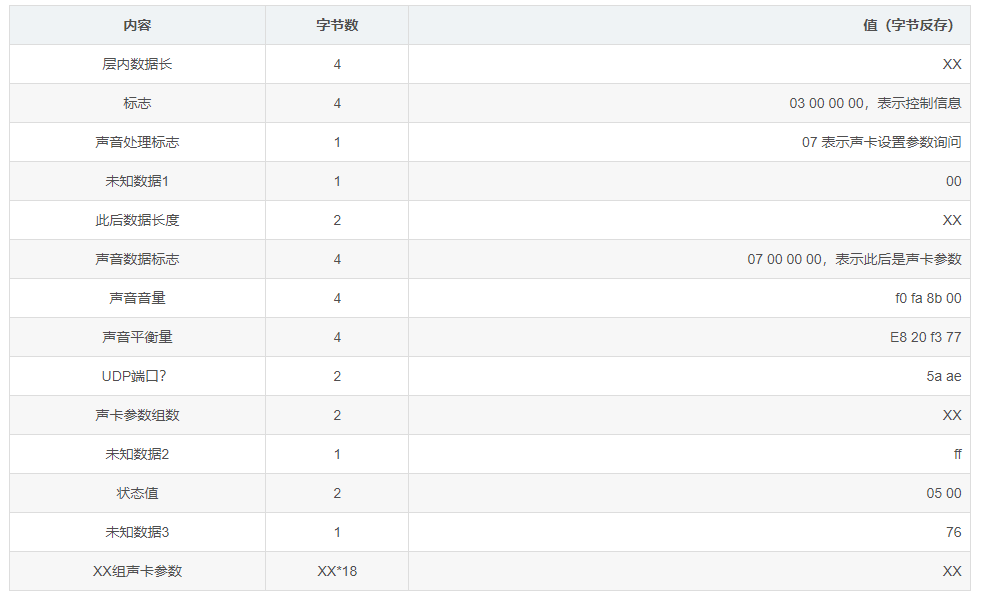Click value 5a ae
The image size is (984, 600).
point(944,376)
